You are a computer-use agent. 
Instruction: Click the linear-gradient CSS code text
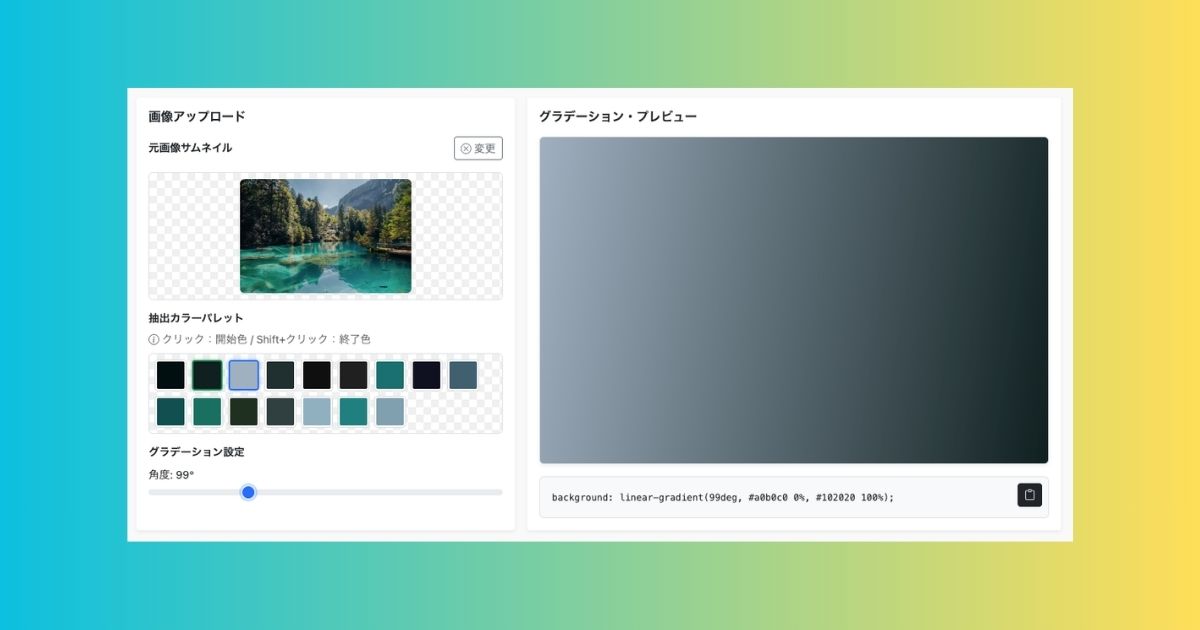(722, 497)
